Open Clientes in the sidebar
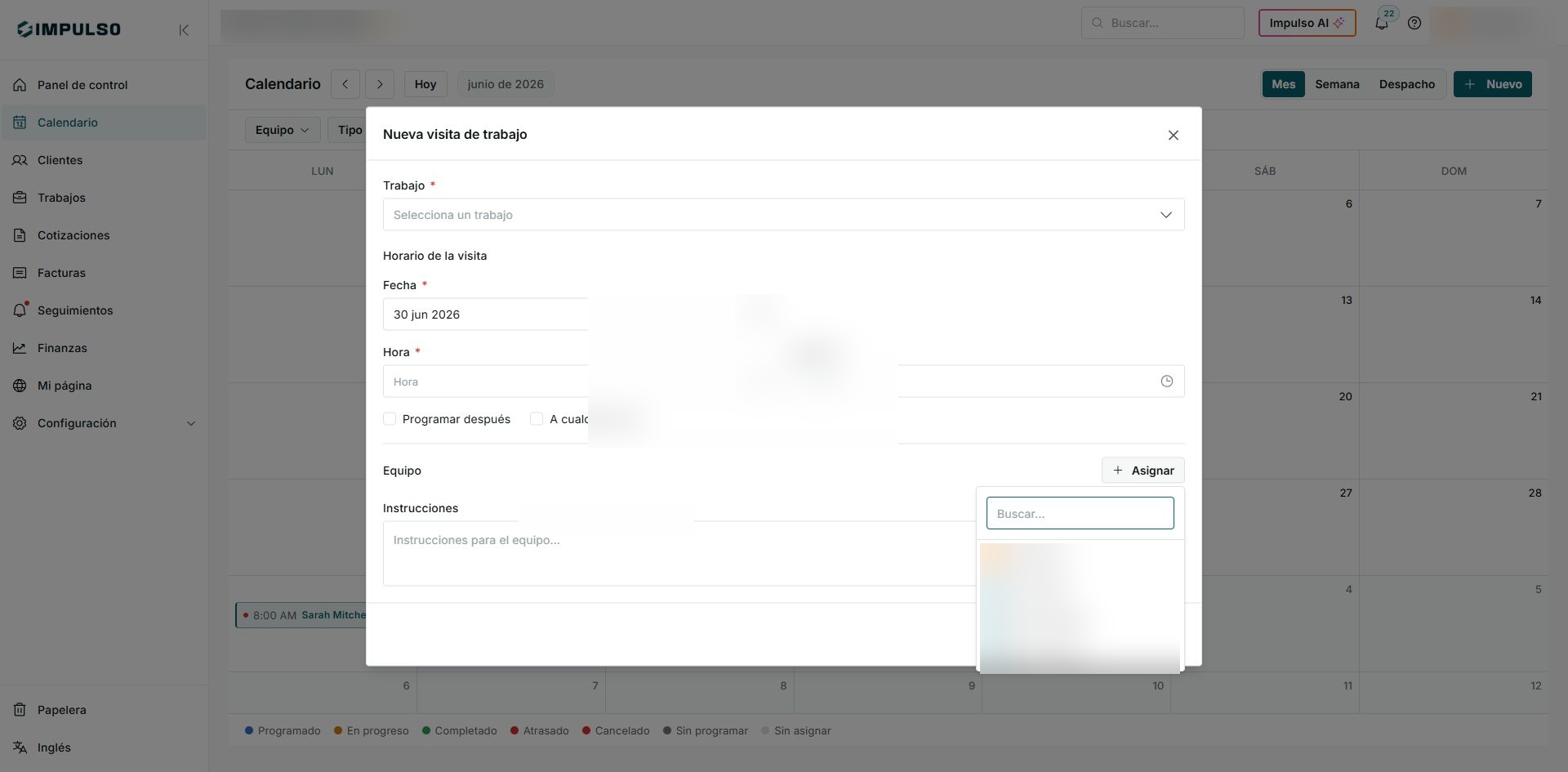 (104, 160)
